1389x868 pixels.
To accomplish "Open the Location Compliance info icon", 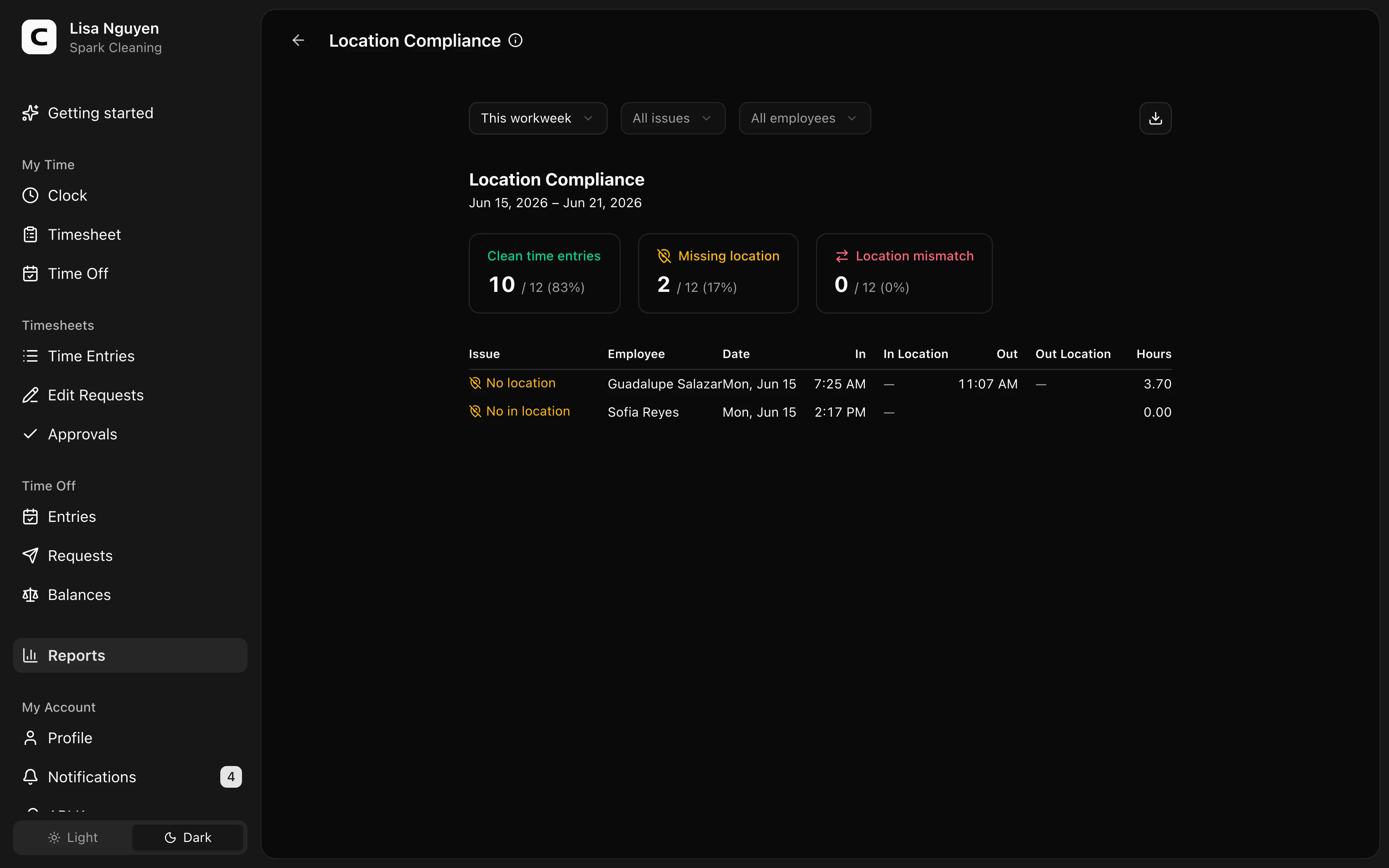I will click(x=515, y=40).
